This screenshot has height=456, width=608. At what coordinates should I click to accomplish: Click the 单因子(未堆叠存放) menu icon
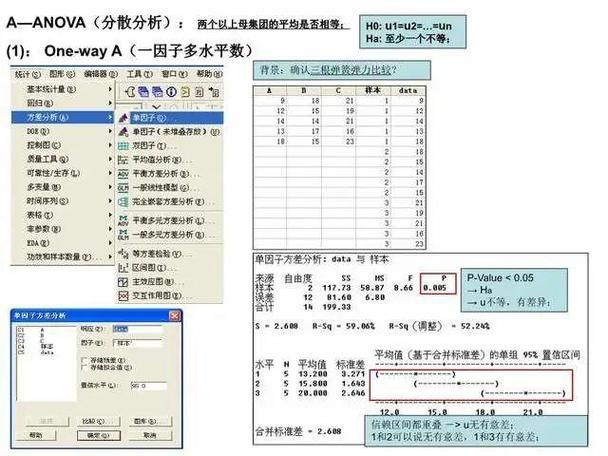tap(123, 132)
